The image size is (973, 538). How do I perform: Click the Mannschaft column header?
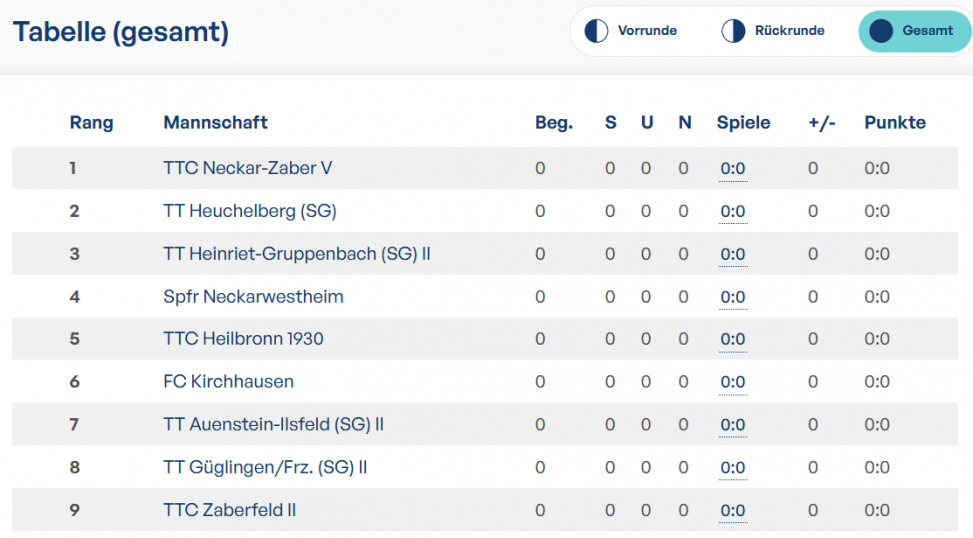[x=215, y=123]
